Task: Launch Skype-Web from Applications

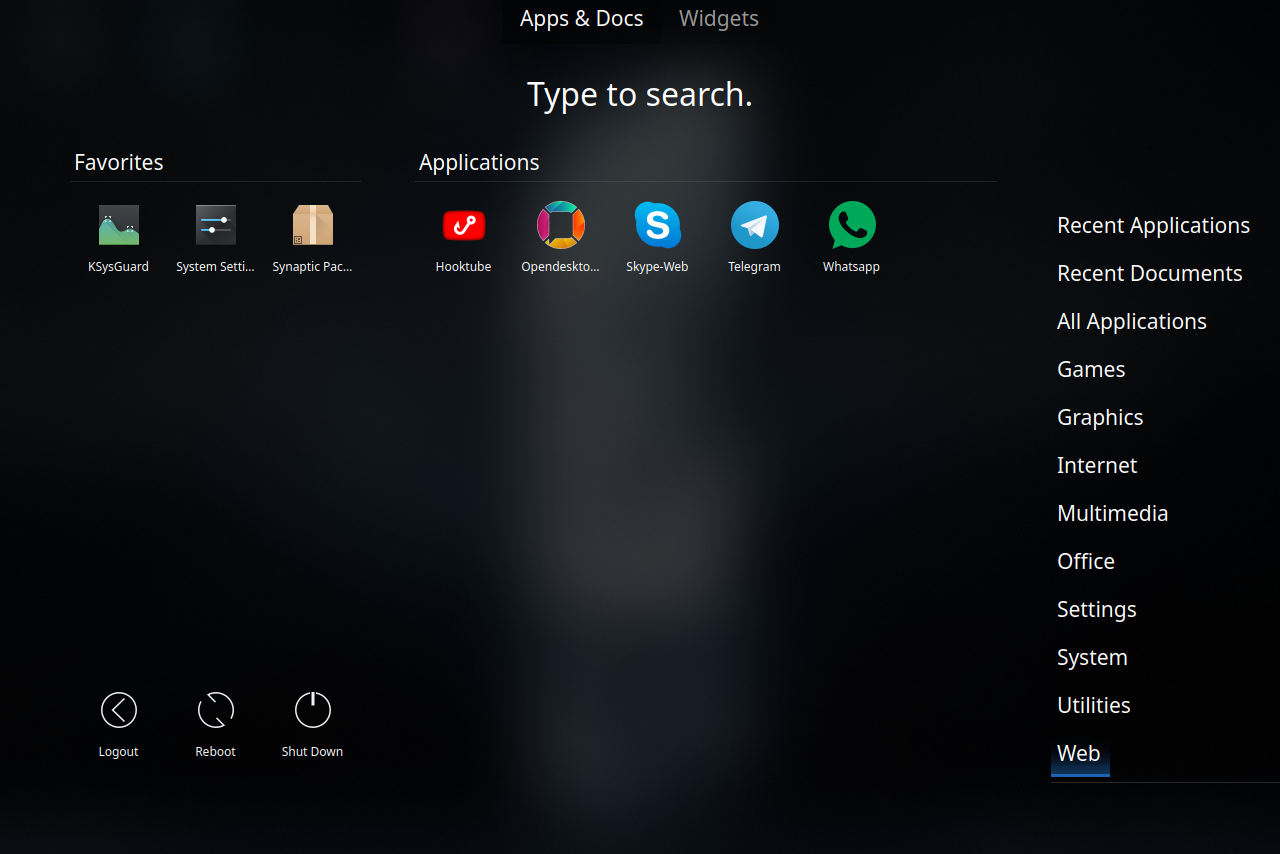Action: (657, 226)
